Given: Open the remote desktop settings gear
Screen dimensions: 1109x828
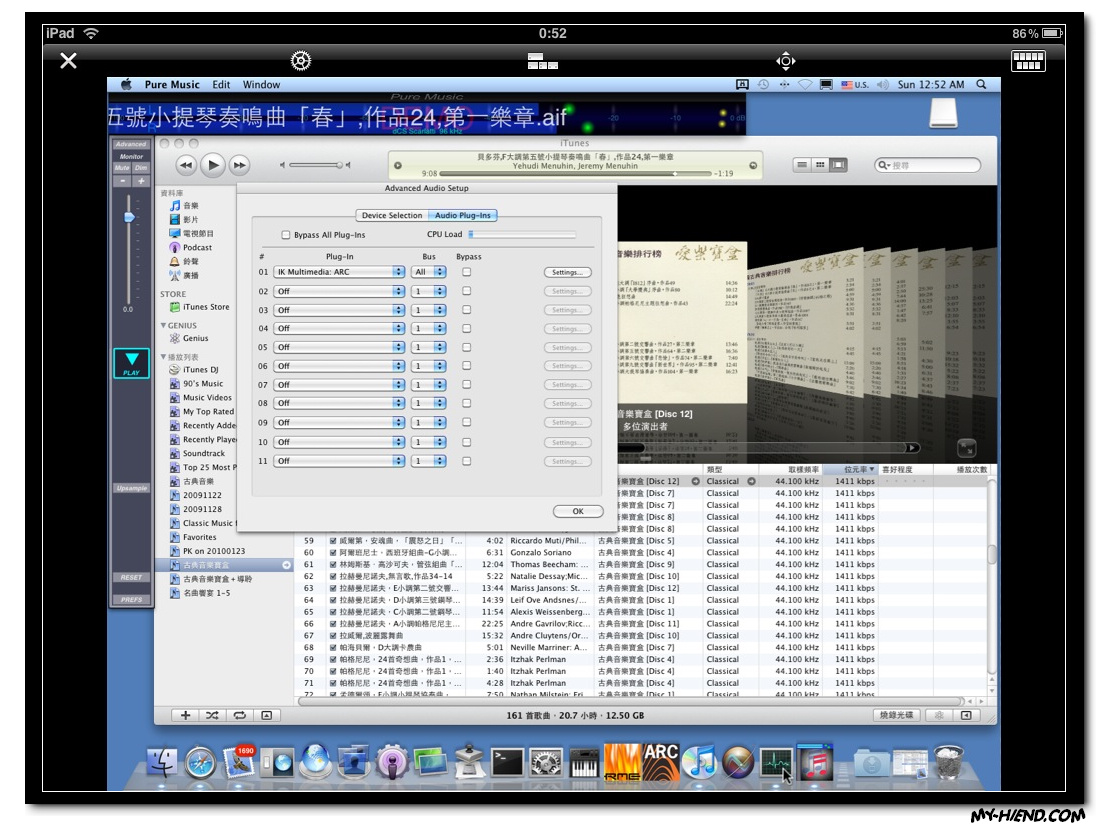Looking at the screenshot, I should click(x=301, y=61).
